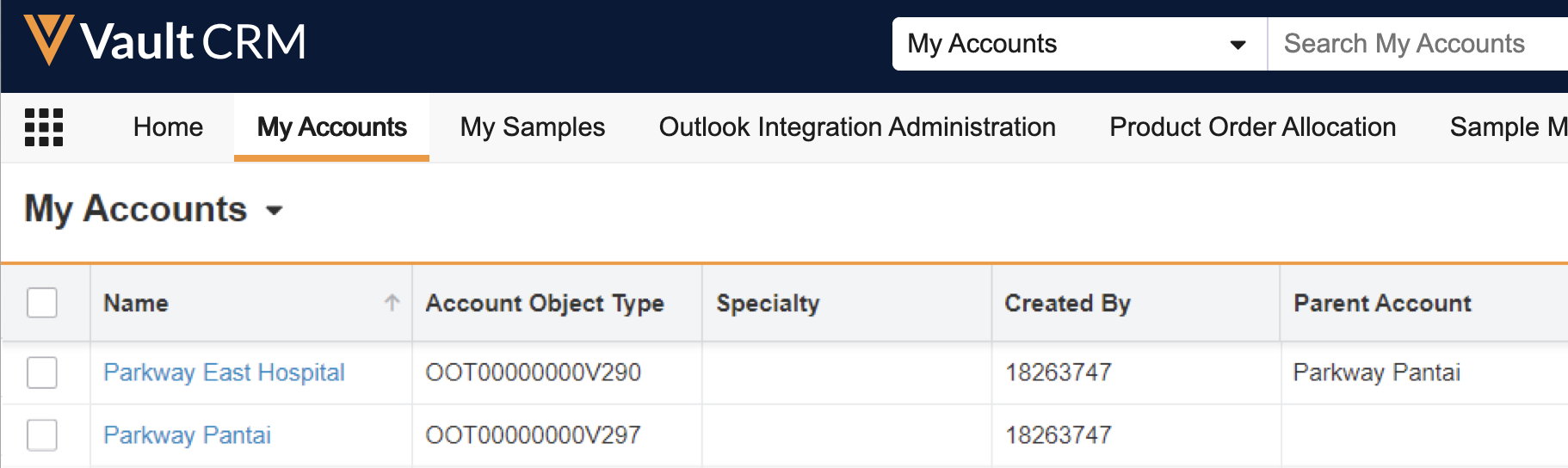Open the Parkway East Hospital account link
The width and height of the screenshot is (1568, 468).
pos(224,373)
